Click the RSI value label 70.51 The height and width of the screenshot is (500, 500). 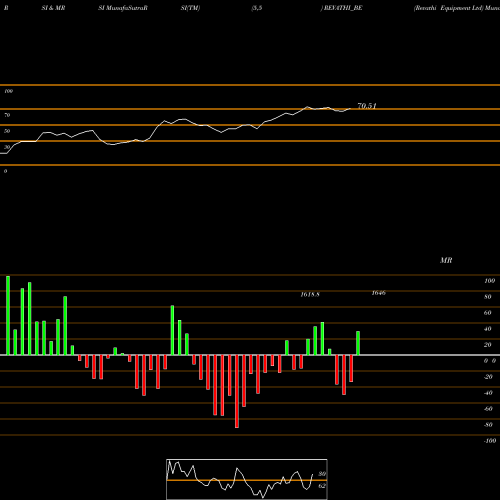point(367,106)
